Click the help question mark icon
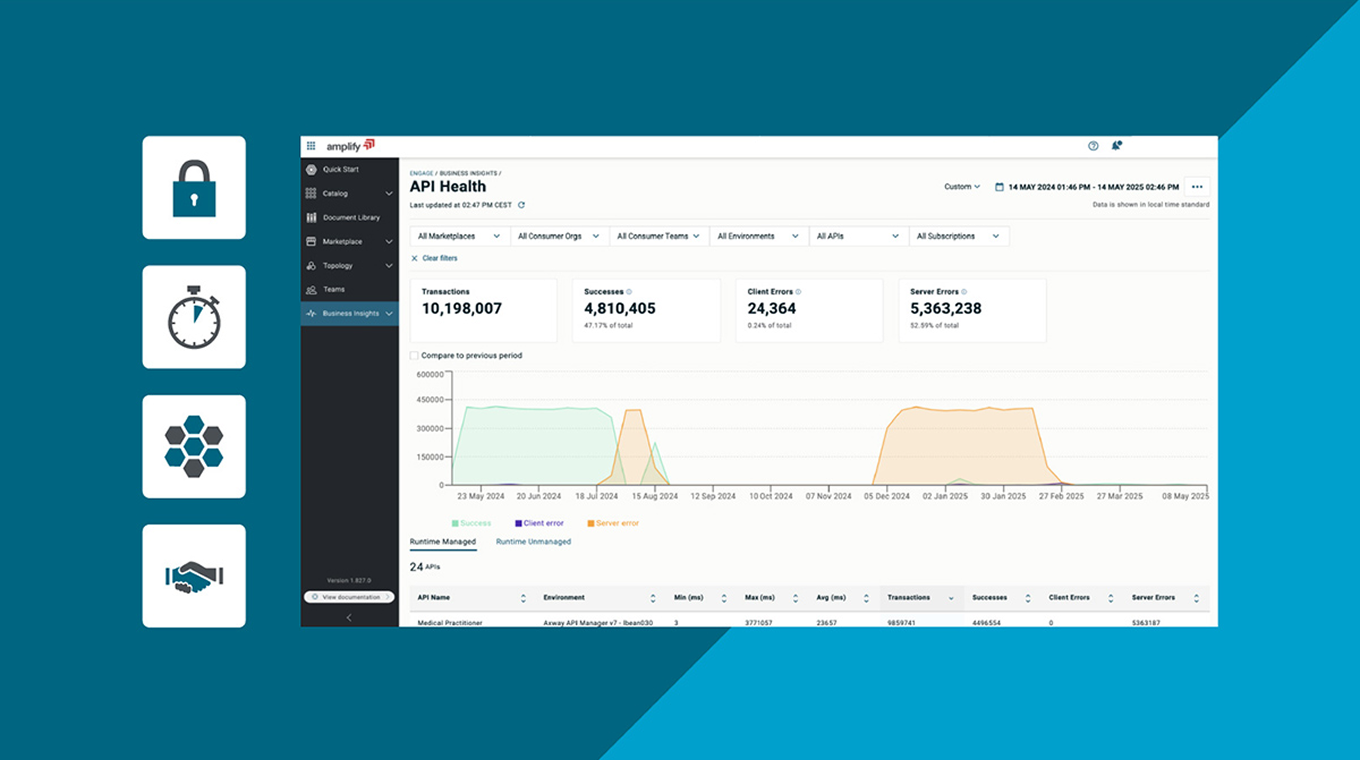 pyautogui.click(x=1093, y=146)
